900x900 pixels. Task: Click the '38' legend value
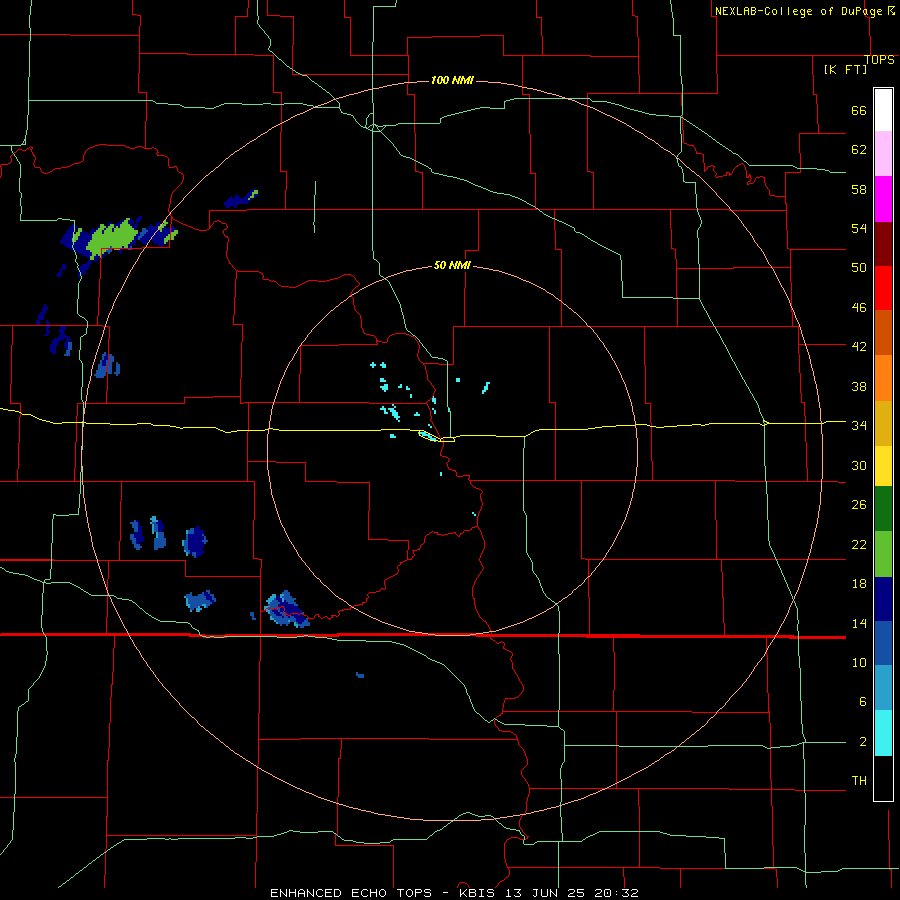(859, 386)
